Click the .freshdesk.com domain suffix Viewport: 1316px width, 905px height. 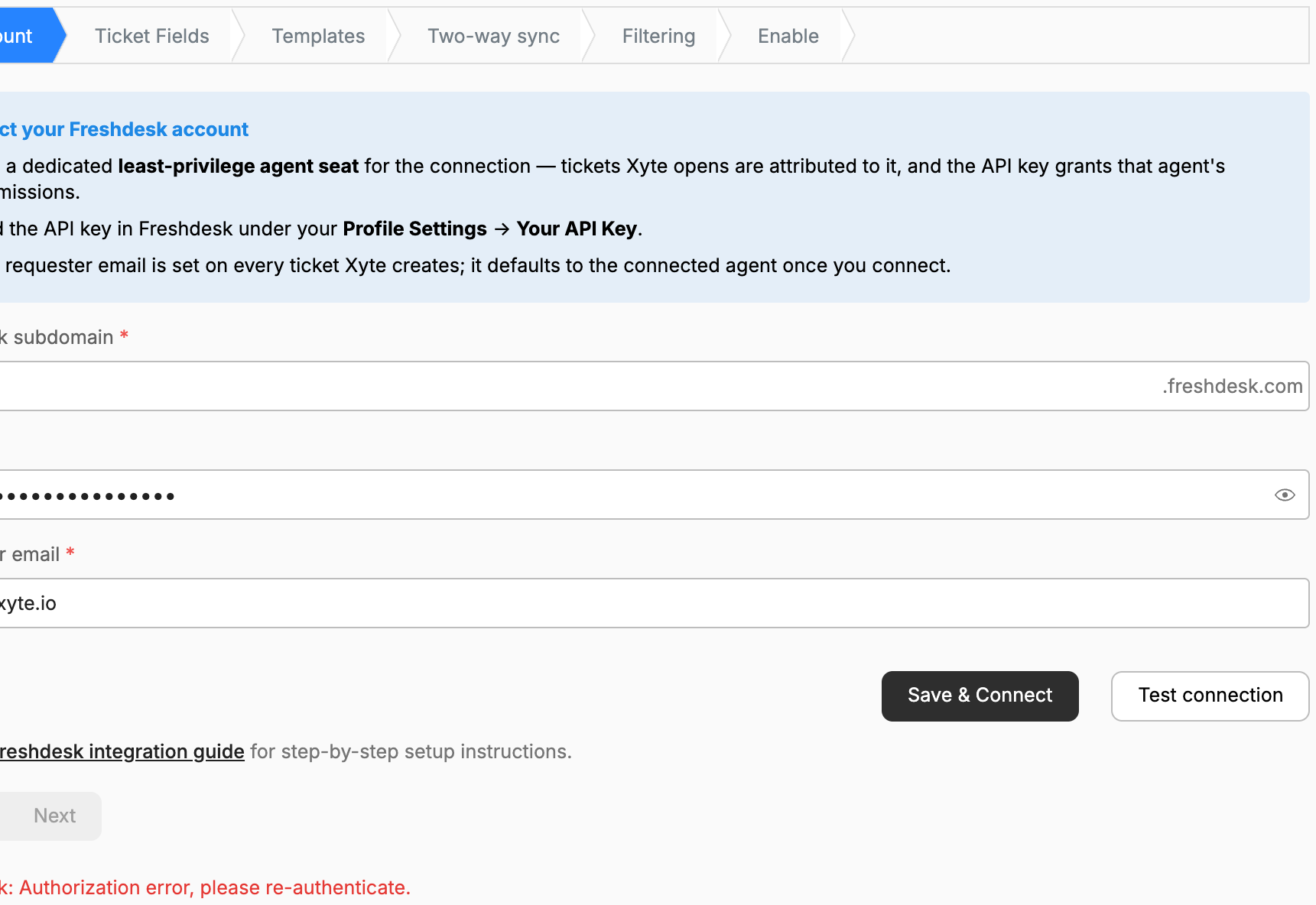tap(1233, 386)
